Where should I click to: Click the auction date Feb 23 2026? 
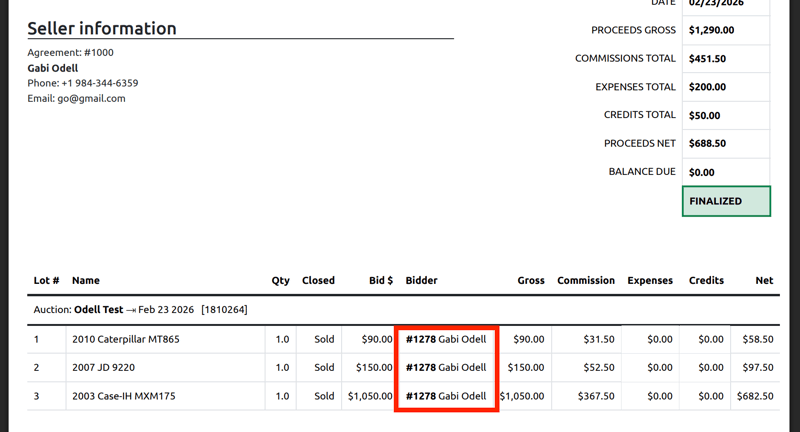166,310
